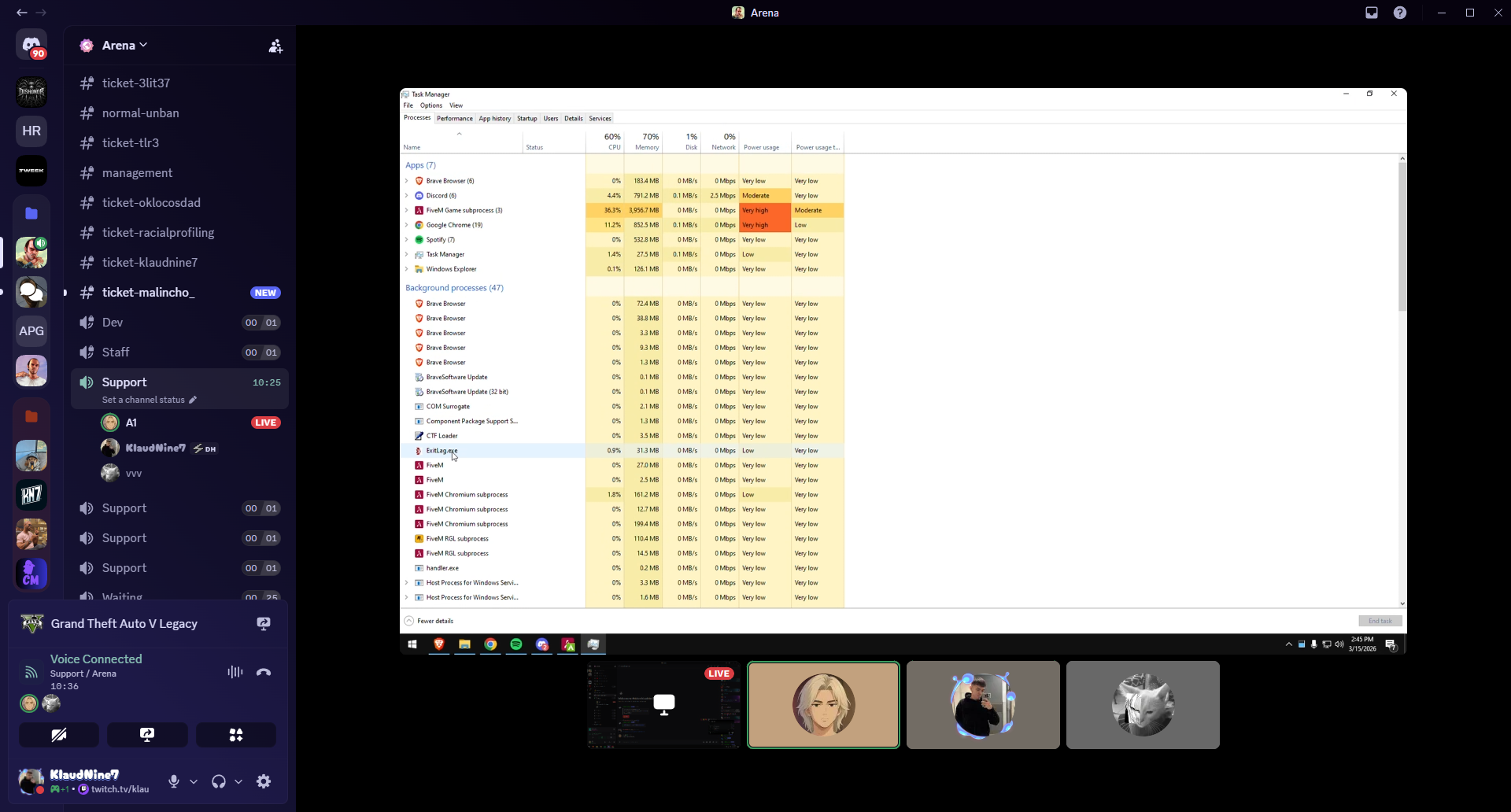Expand Brave Browser (6) row in Task Manager

(407, 181)
